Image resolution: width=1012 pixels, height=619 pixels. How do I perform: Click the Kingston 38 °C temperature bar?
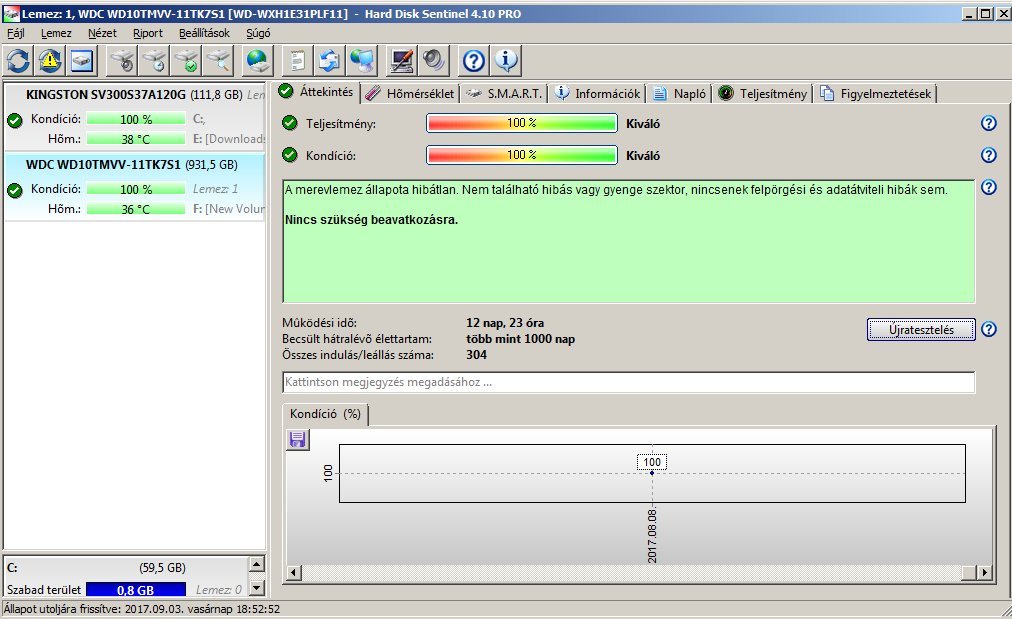click(x=136, y=139)
